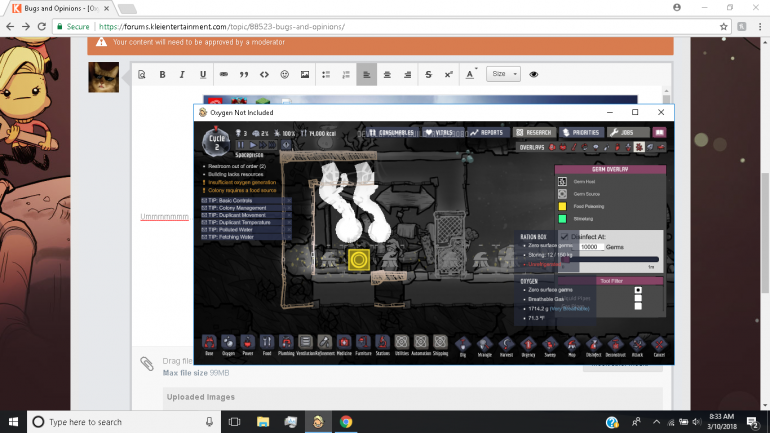Toggle the red alert button near speed controls
770x433 pixels.
coord(286,145)
